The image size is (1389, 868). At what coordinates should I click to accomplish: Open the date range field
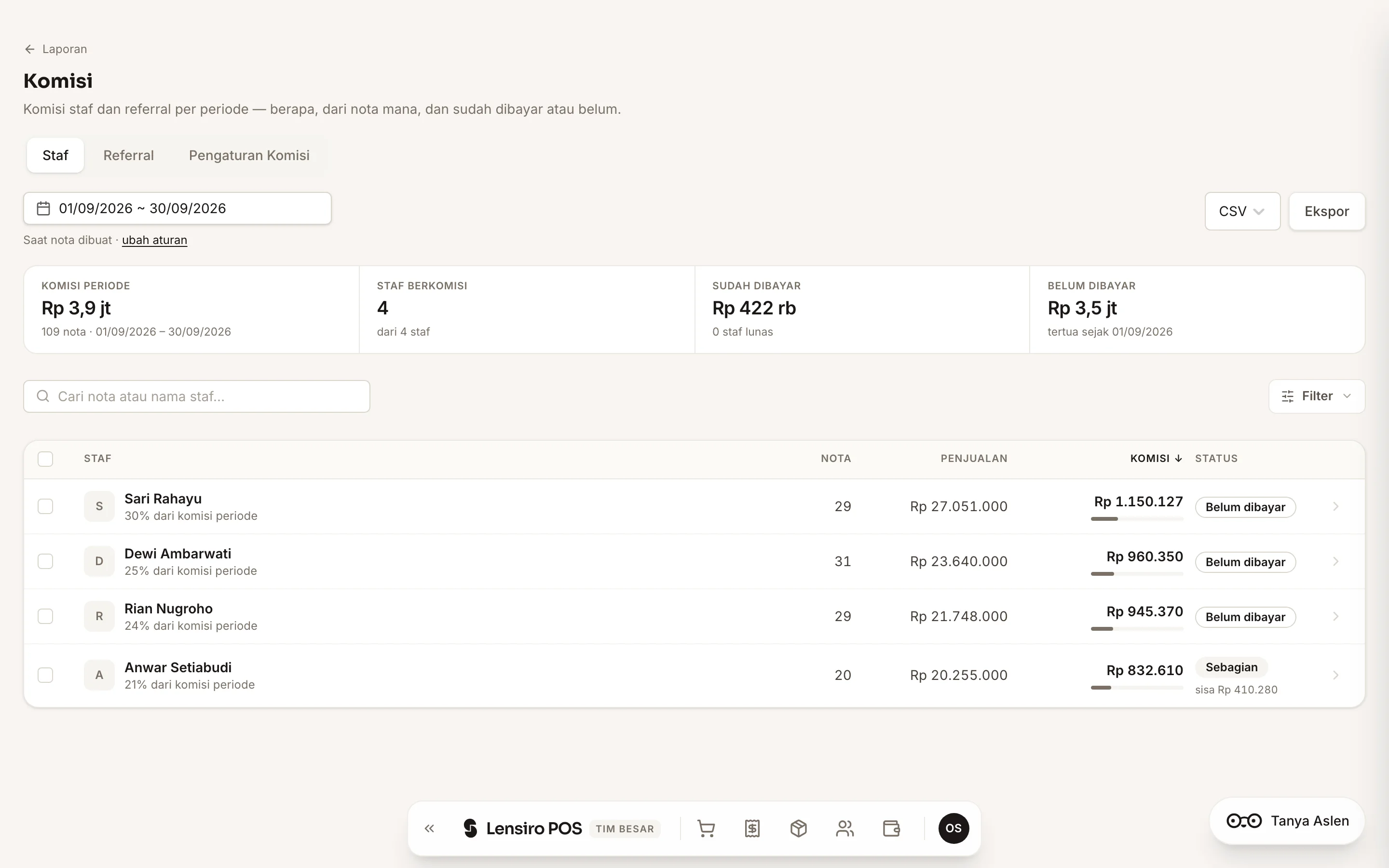tap(177, 208)
